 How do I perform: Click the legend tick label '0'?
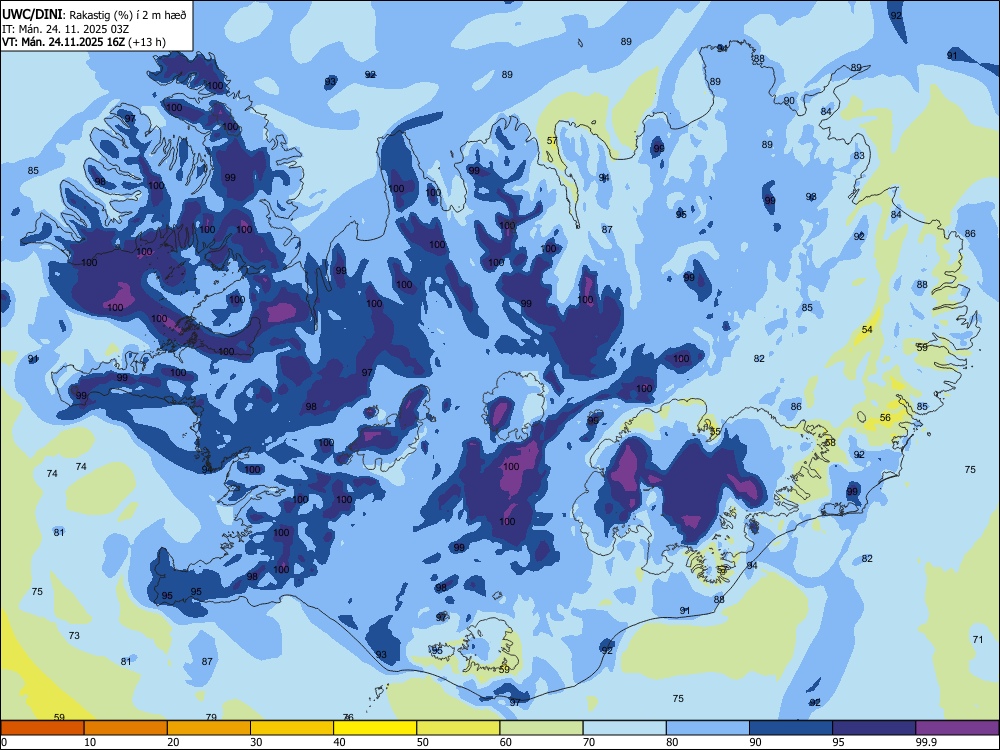(4, 742)
